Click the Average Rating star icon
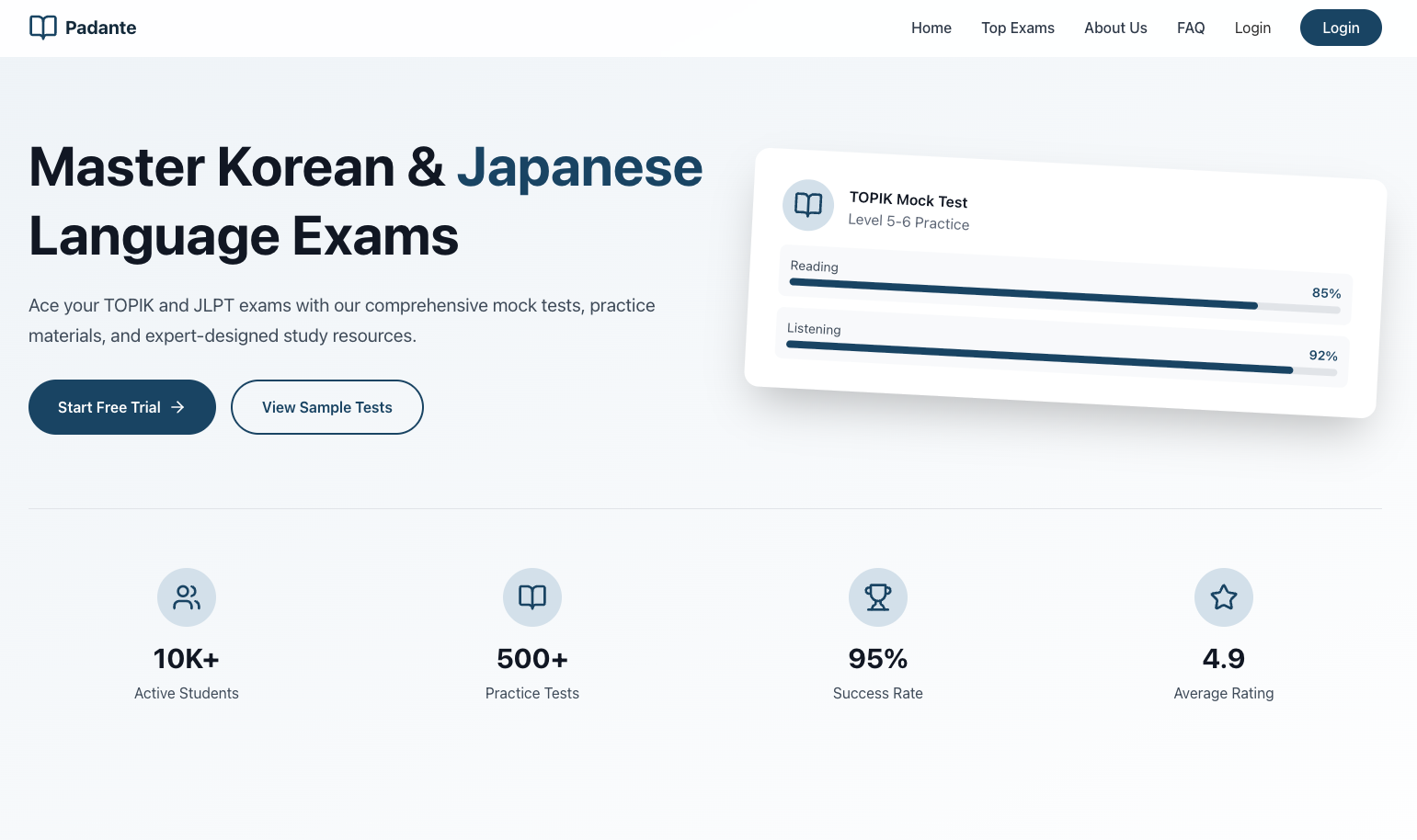The image size is (1417, 840). click(1223, 596)
